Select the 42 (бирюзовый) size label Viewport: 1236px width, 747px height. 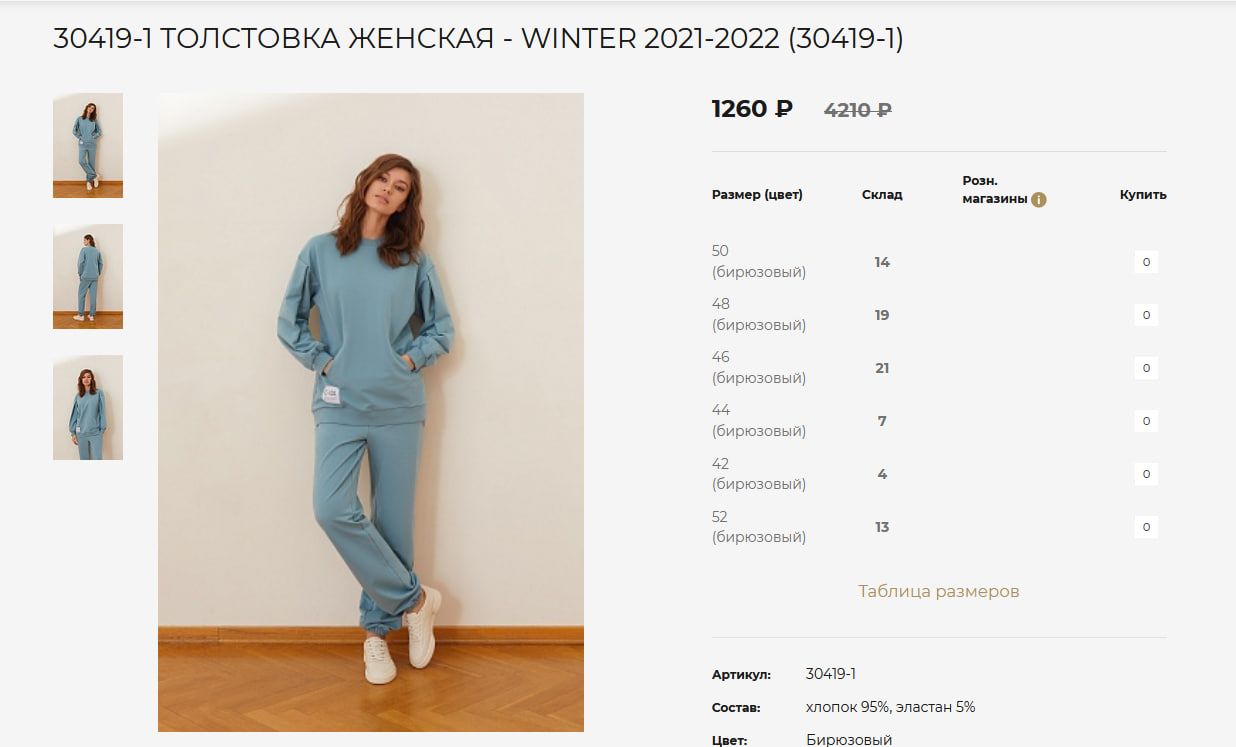tap(759, 474)
